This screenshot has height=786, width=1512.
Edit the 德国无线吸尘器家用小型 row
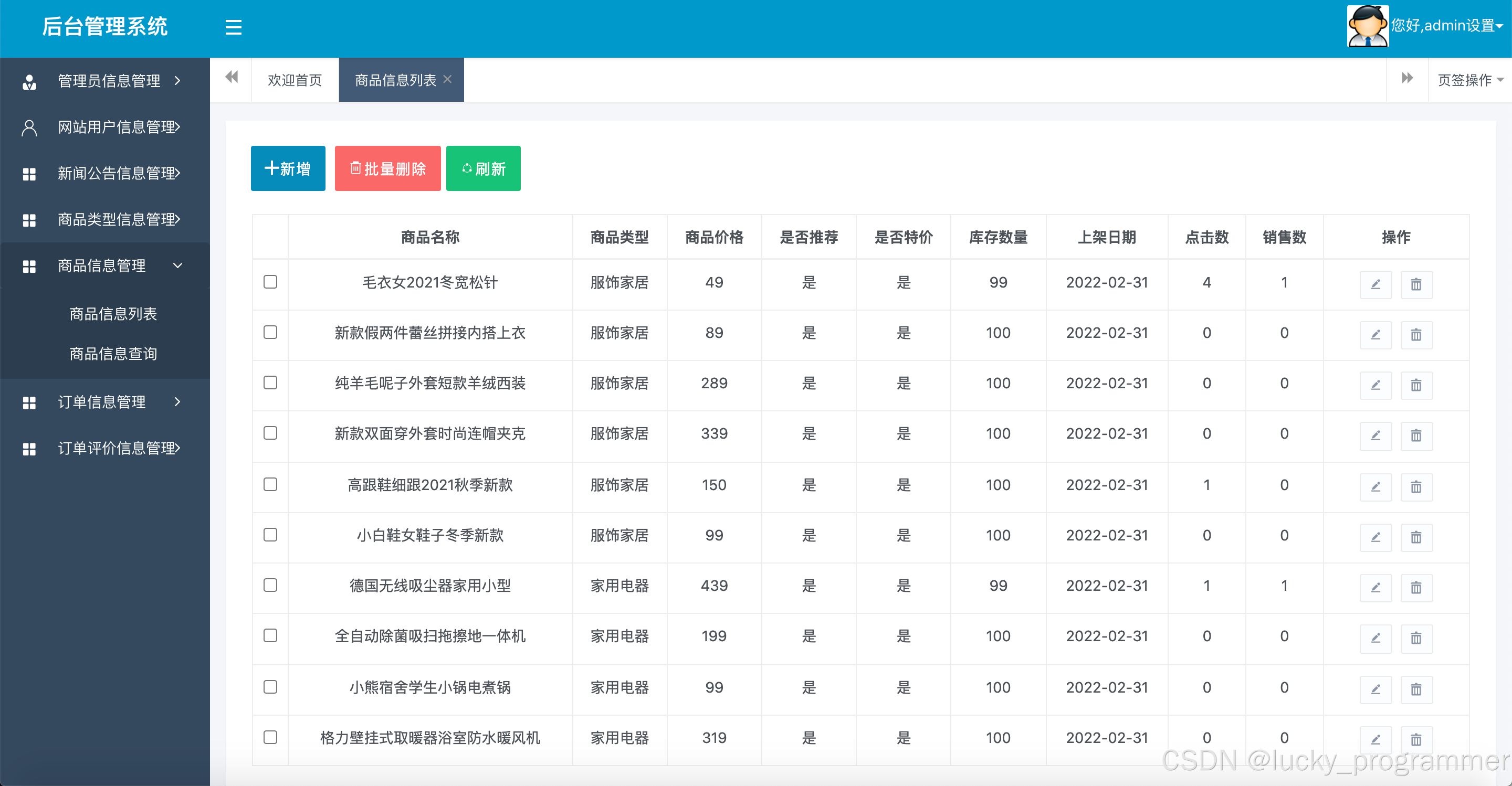coord(1375,588)
